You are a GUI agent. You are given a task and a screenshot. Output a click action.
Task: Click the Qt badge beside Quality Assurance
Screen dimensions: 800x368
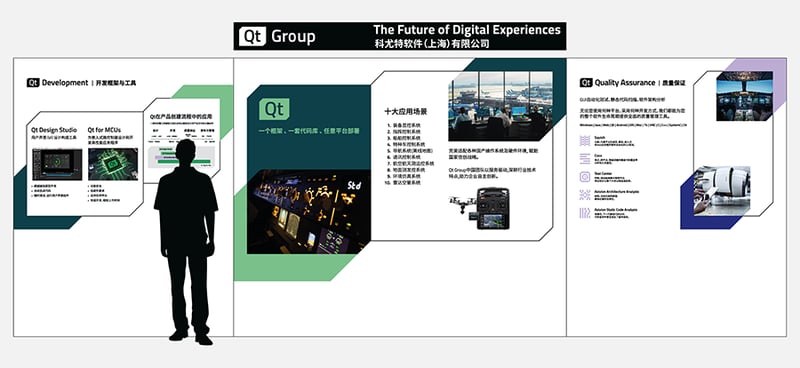(x=586, y=83)
